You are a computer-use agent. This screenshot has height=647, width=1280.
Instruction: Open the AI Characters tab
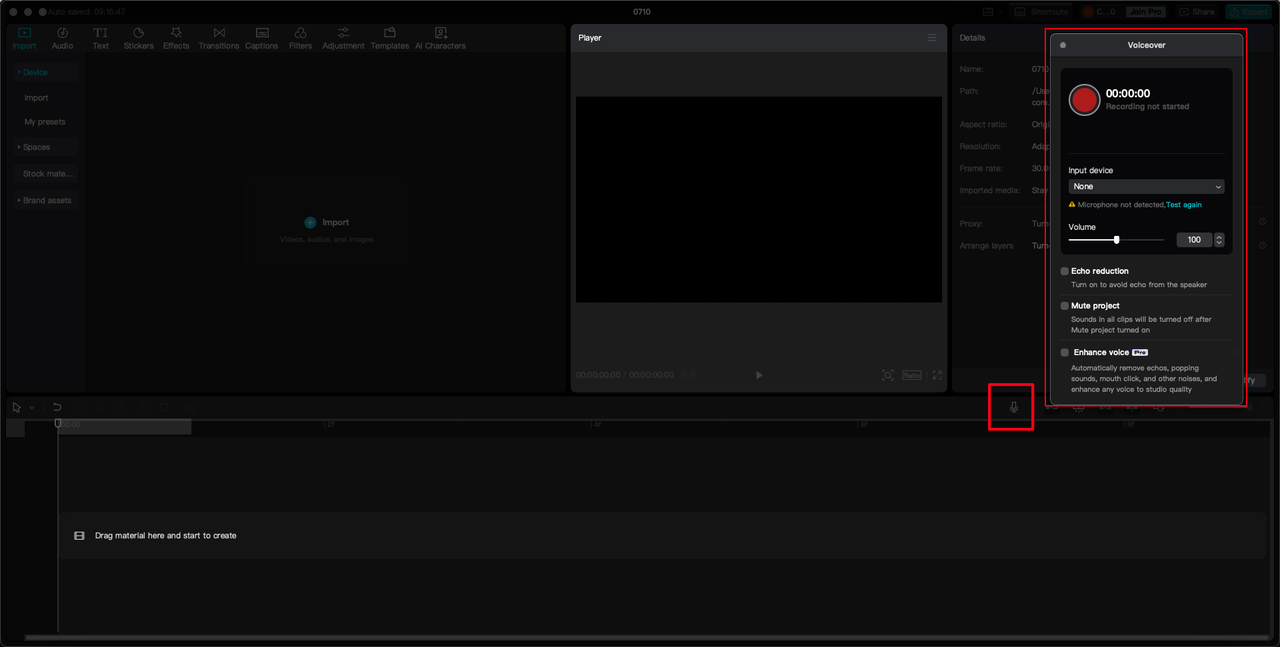pos(440,39)
